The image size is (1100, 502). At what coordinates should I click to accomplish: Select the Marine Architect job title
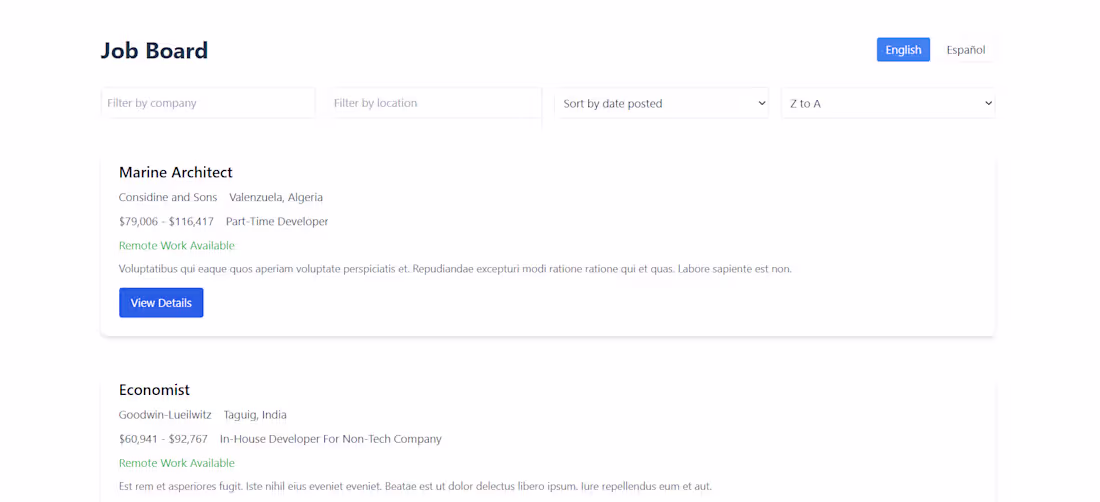pos(175,172)
